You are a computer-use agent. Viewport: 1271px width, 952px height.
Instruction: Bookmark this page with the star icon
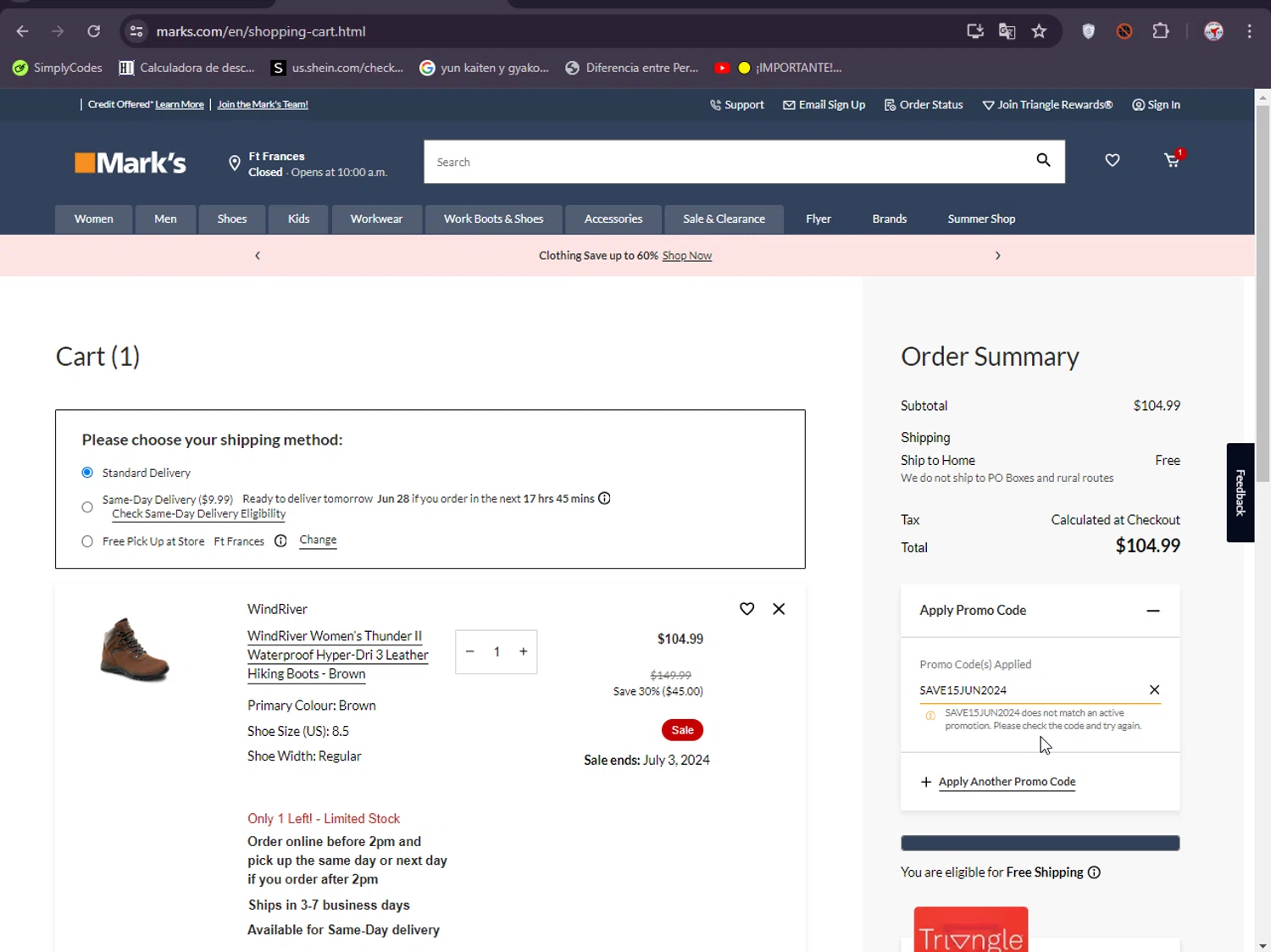[x=1039, y=31]
